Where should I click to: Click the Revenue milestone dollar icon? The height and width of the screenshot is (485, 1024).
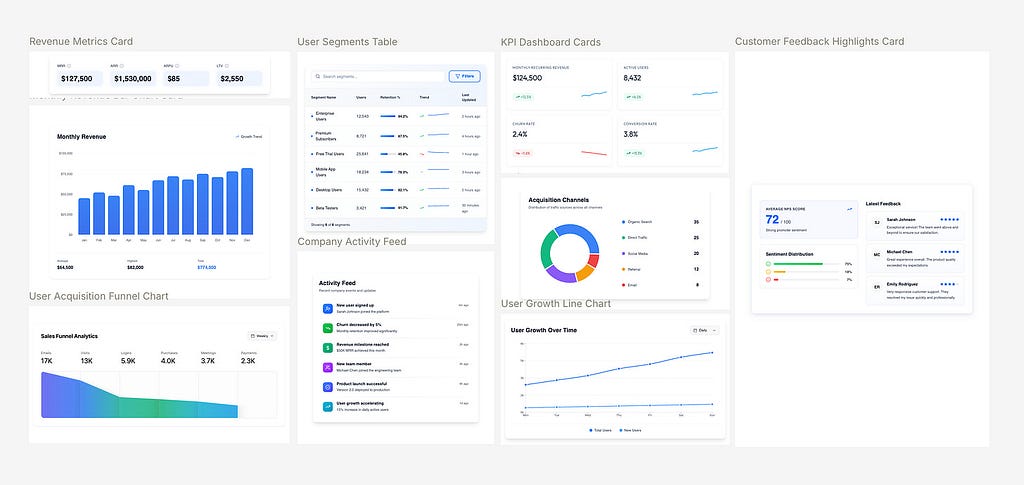pyautogui.click(x=327, y=347)
